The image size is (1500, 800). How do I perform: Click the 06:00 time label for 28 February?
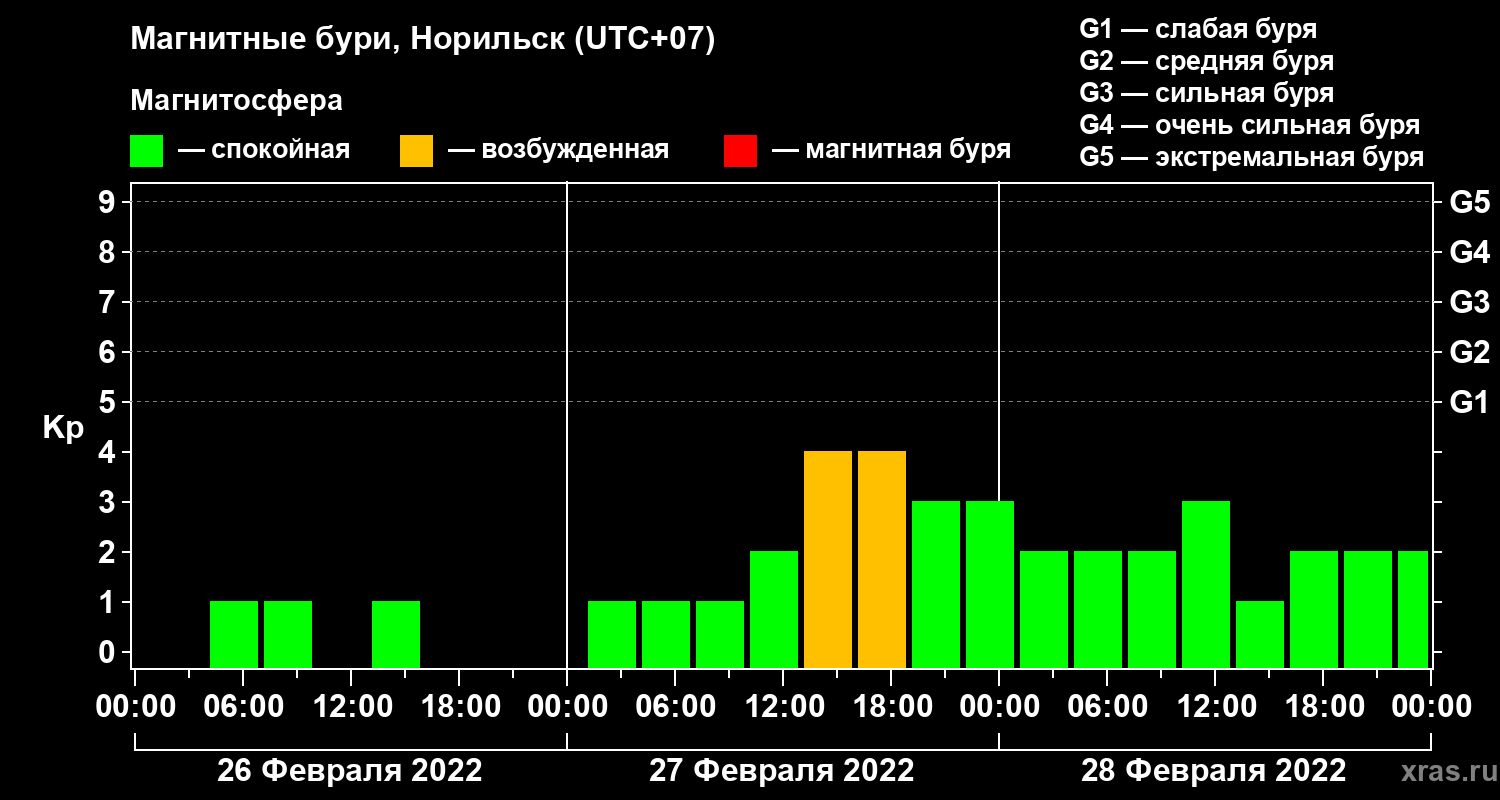coord(1106,707)
